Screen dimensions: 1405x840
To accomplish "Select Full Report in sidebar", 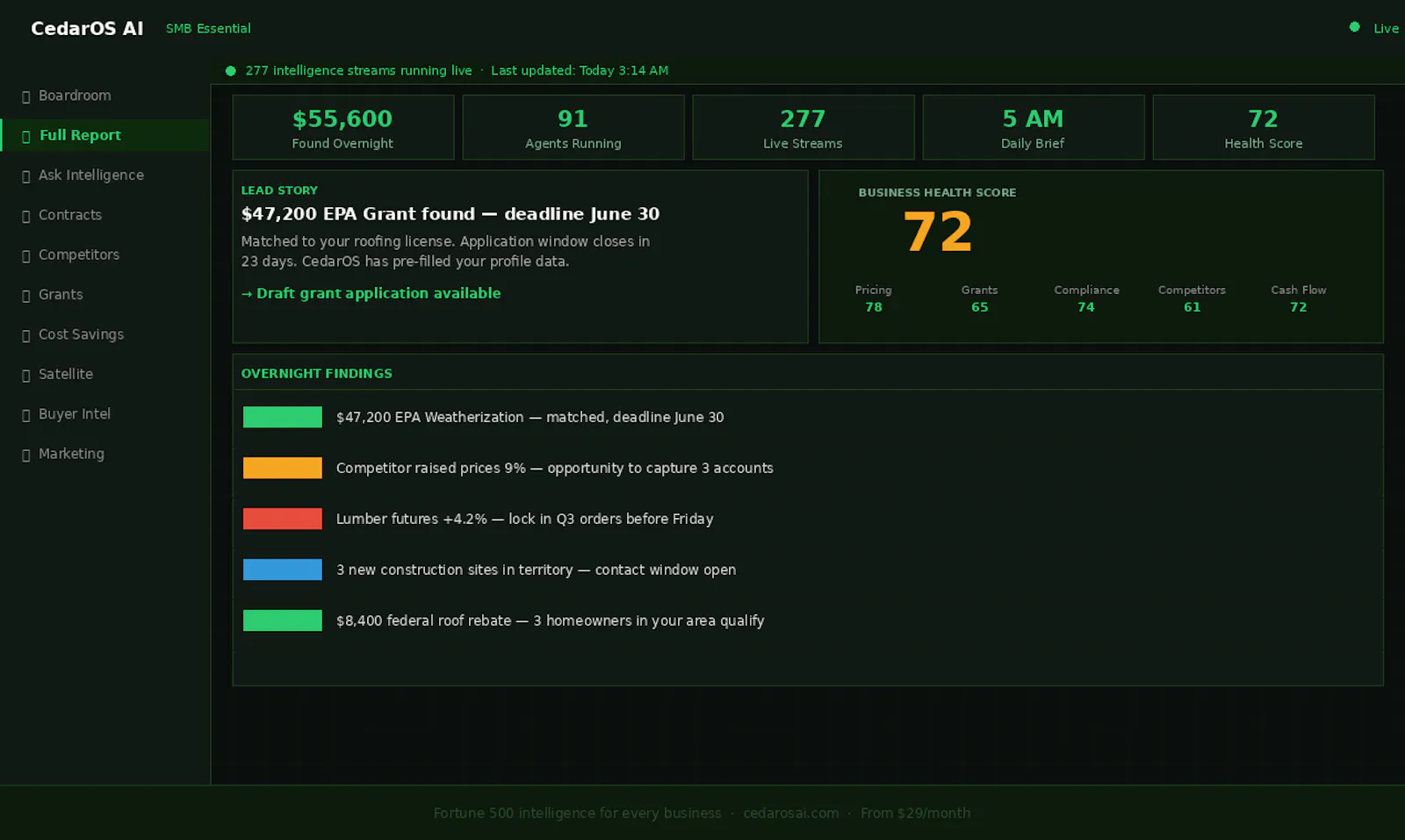I will pos(104,135).
